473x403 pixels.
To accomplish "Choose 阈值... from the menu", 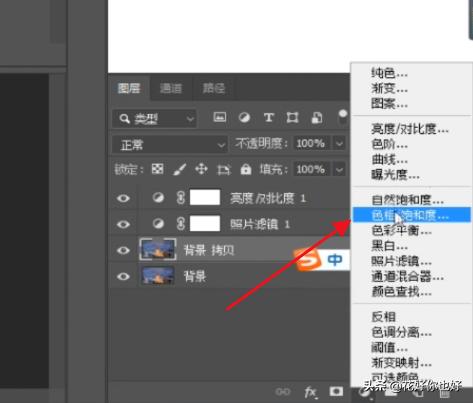I will (412, 348).
